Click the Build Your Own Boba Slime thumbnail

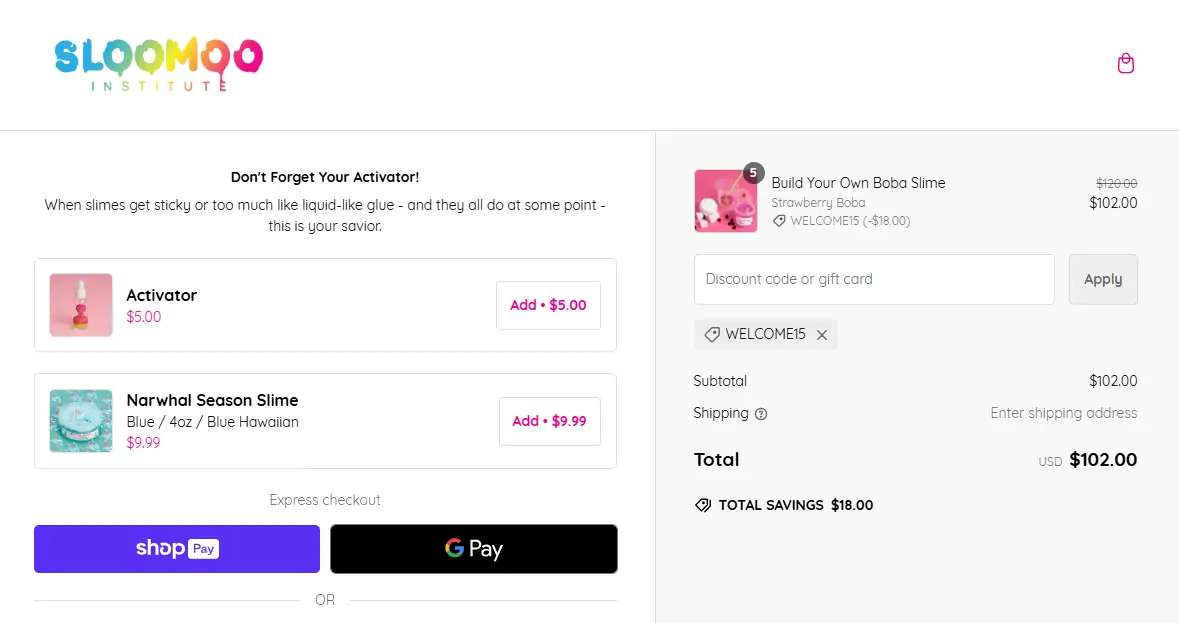(x=726, y=200)
